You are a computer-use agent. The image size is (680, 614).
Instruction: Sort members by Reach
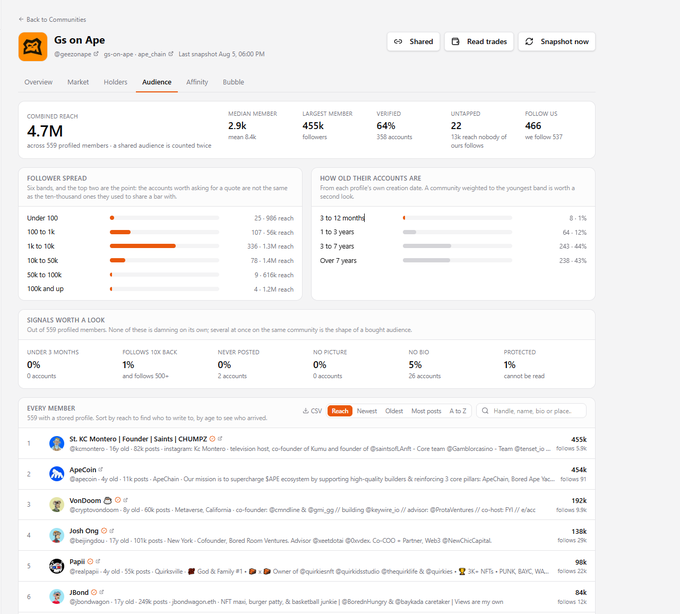tap(340, 411)
